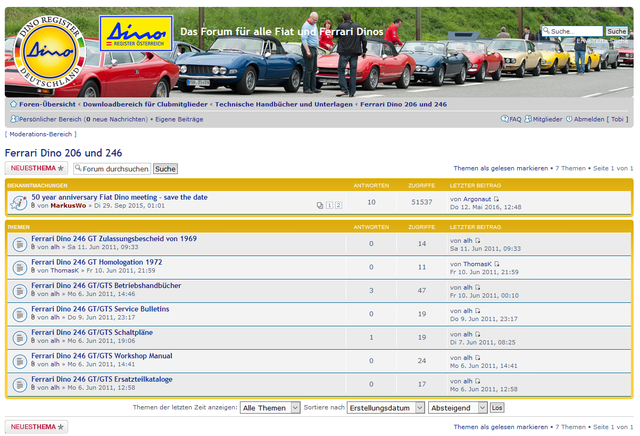
Task: Click the Forum durchsuchen search field
Action: click(115, 169)
